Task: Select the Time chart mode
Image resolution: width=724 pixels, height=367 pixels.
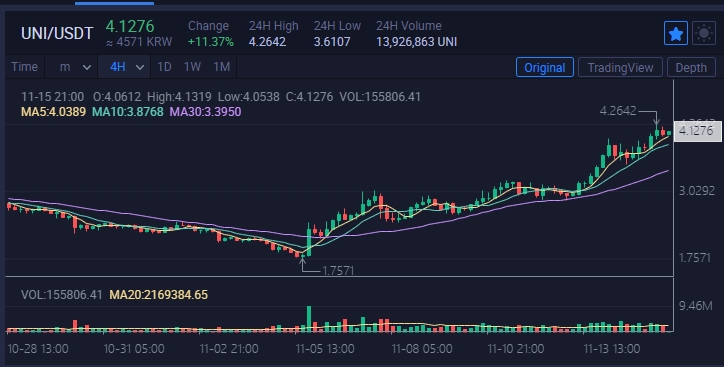Action: click(24, 67)
